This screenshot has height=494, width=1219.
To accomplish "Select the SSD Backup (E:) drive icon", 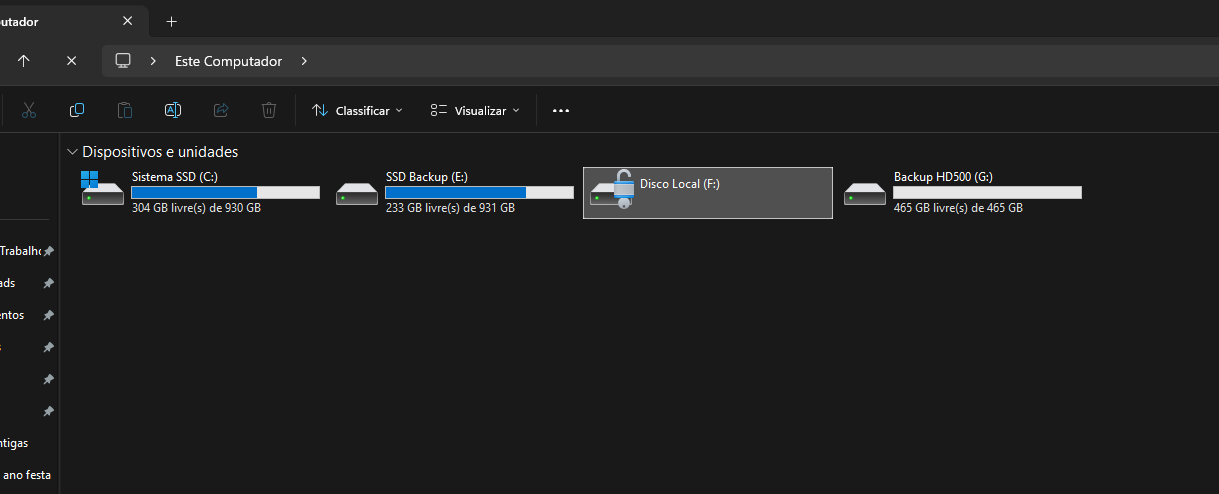I will pos(357,193).
